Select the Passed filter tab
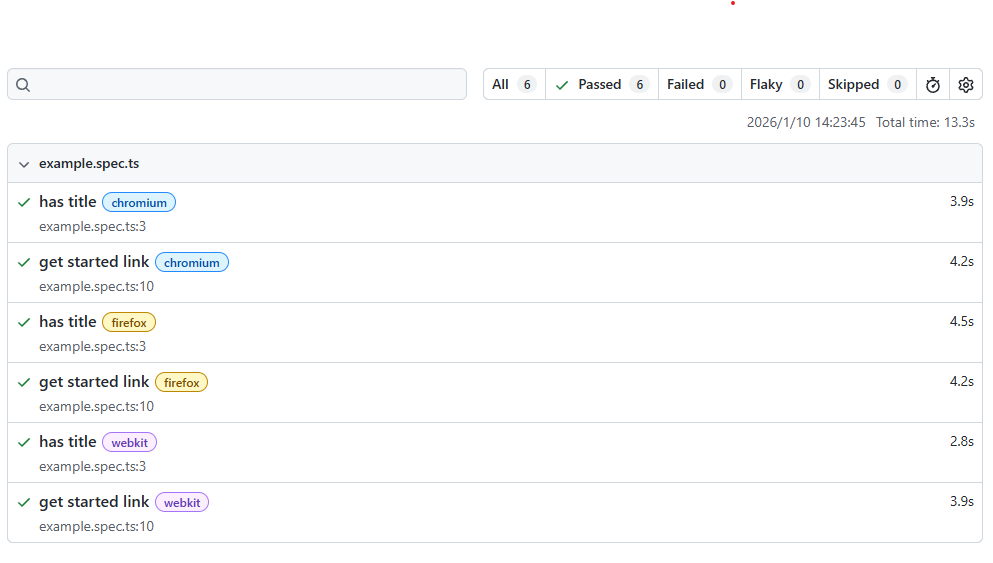The height and width of the screenshot is (563, 993). click(601, 85)
